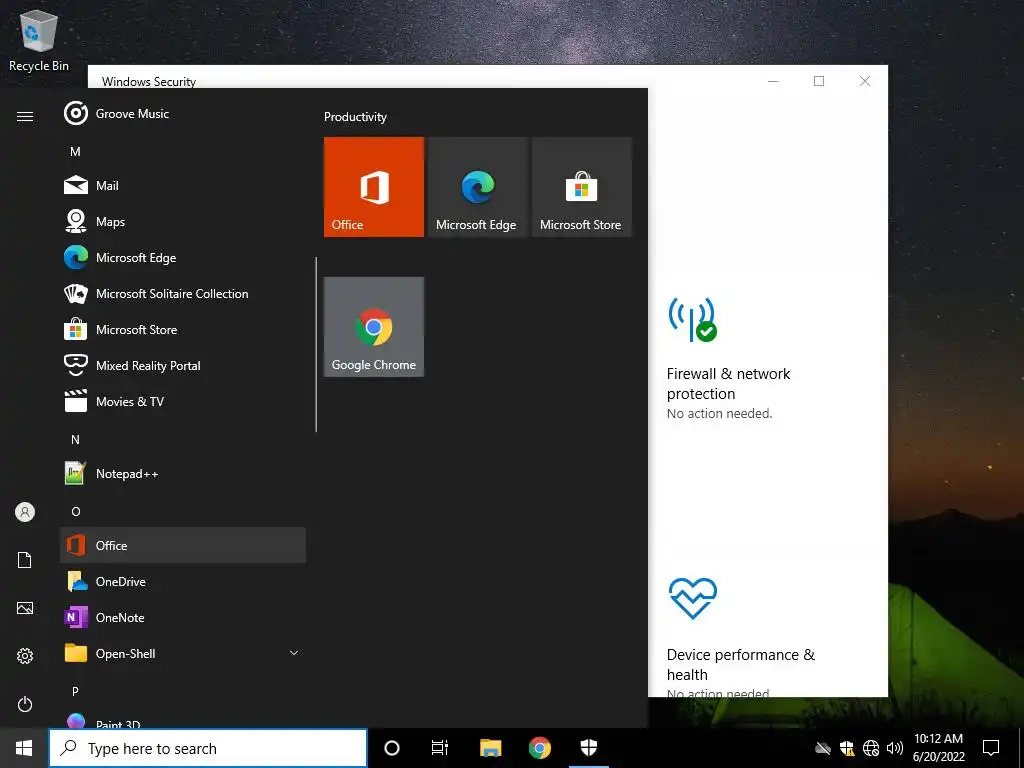Open Documents from the Start sidebar

[x=25, y=560]
